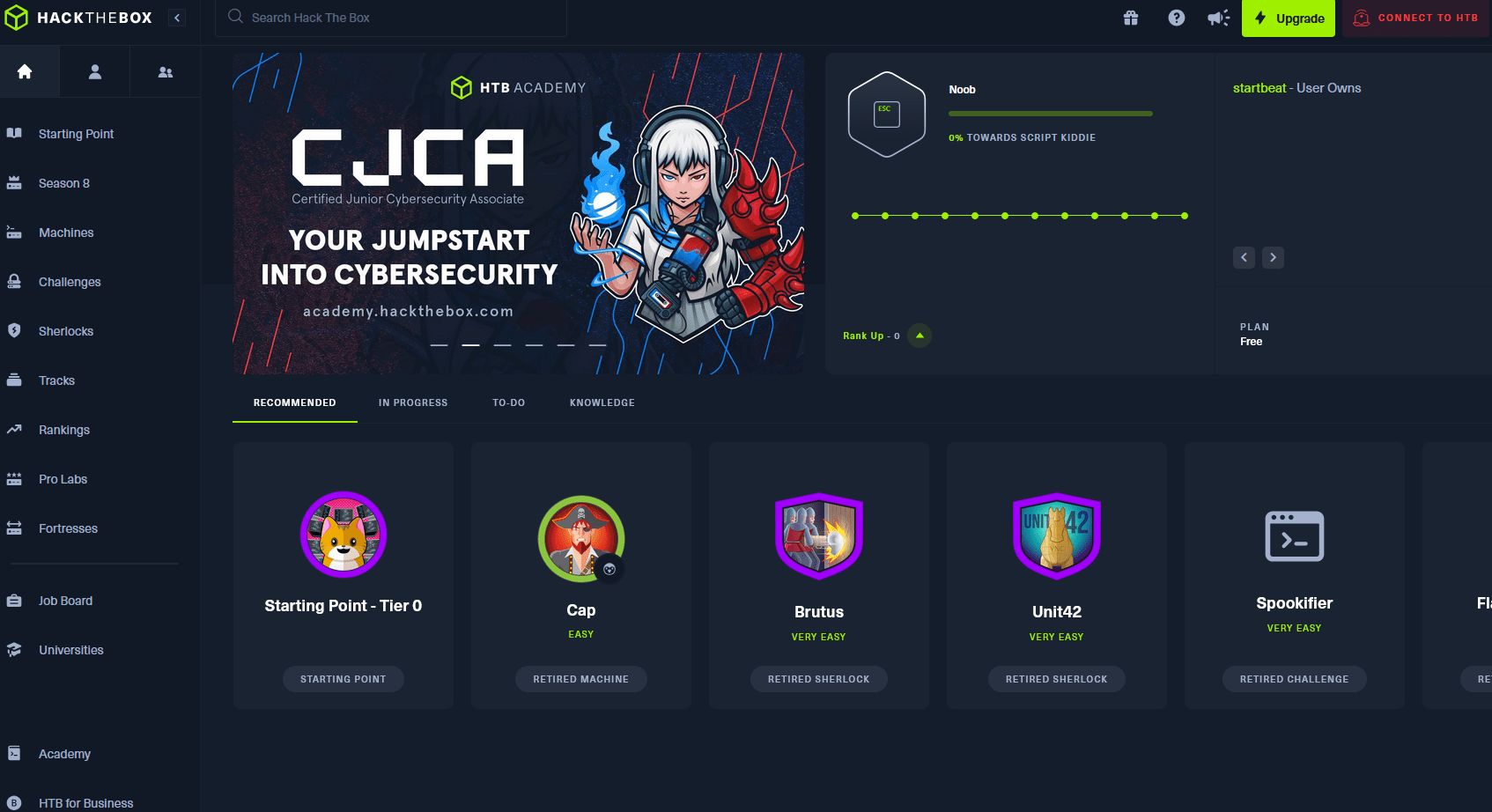
Task: Click the Rankings trend arrow icon
Action: [14, 430]
